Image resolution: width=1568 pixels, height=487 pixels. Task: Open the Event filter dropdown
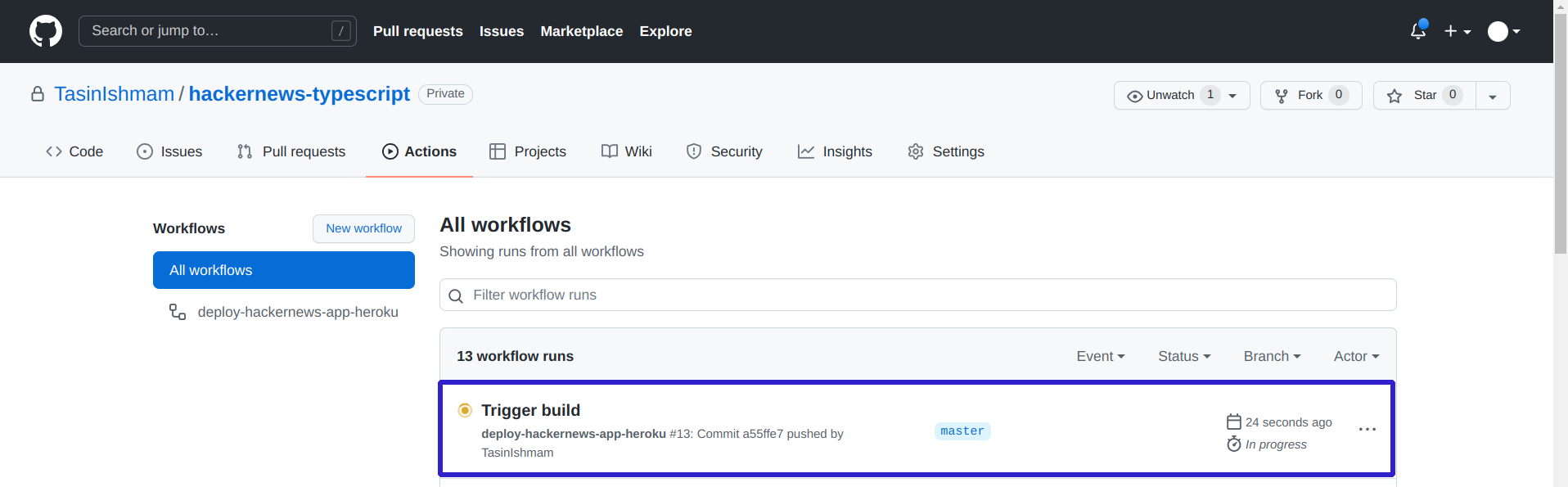[1101, 356]
